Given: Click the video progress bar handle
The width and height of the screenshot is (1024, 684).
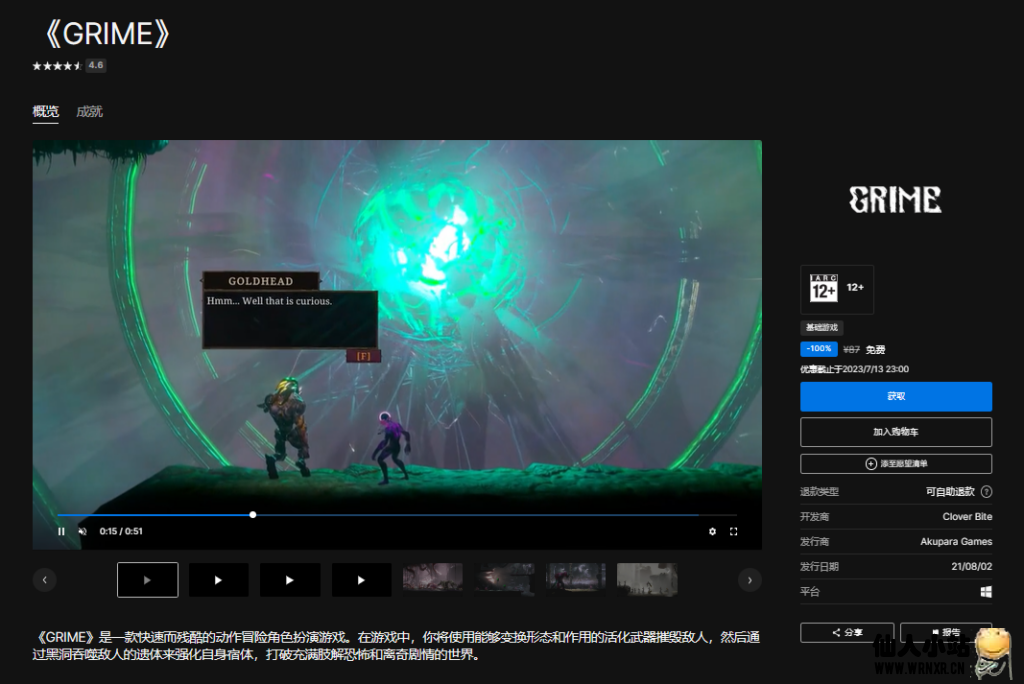Looking at the screenshot, I should tap(253, 515).
